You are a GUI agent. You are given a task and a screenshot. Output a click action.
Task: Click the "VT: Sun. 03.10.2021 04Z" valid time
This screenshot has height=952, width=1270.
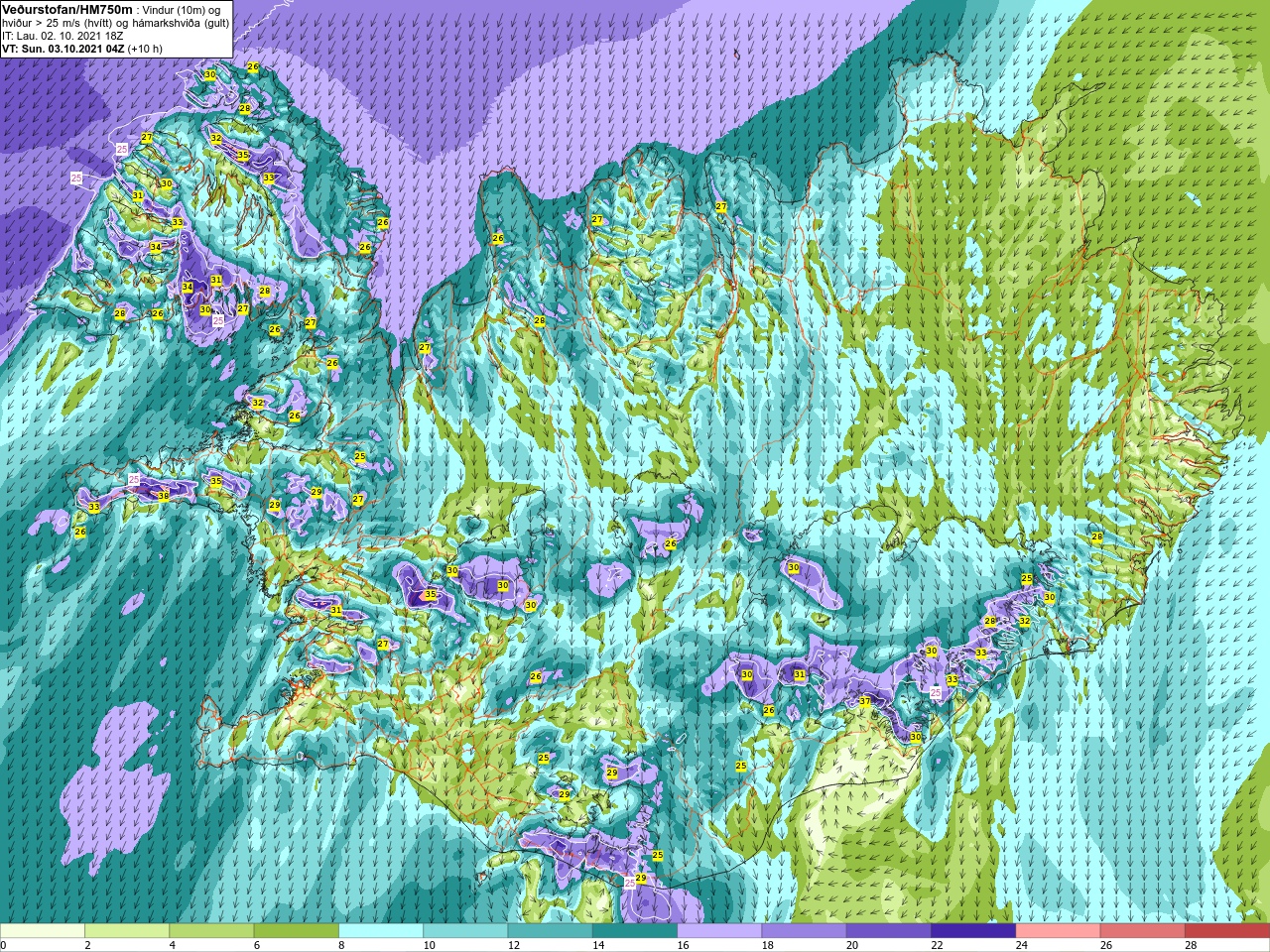[x=63, y=49]
